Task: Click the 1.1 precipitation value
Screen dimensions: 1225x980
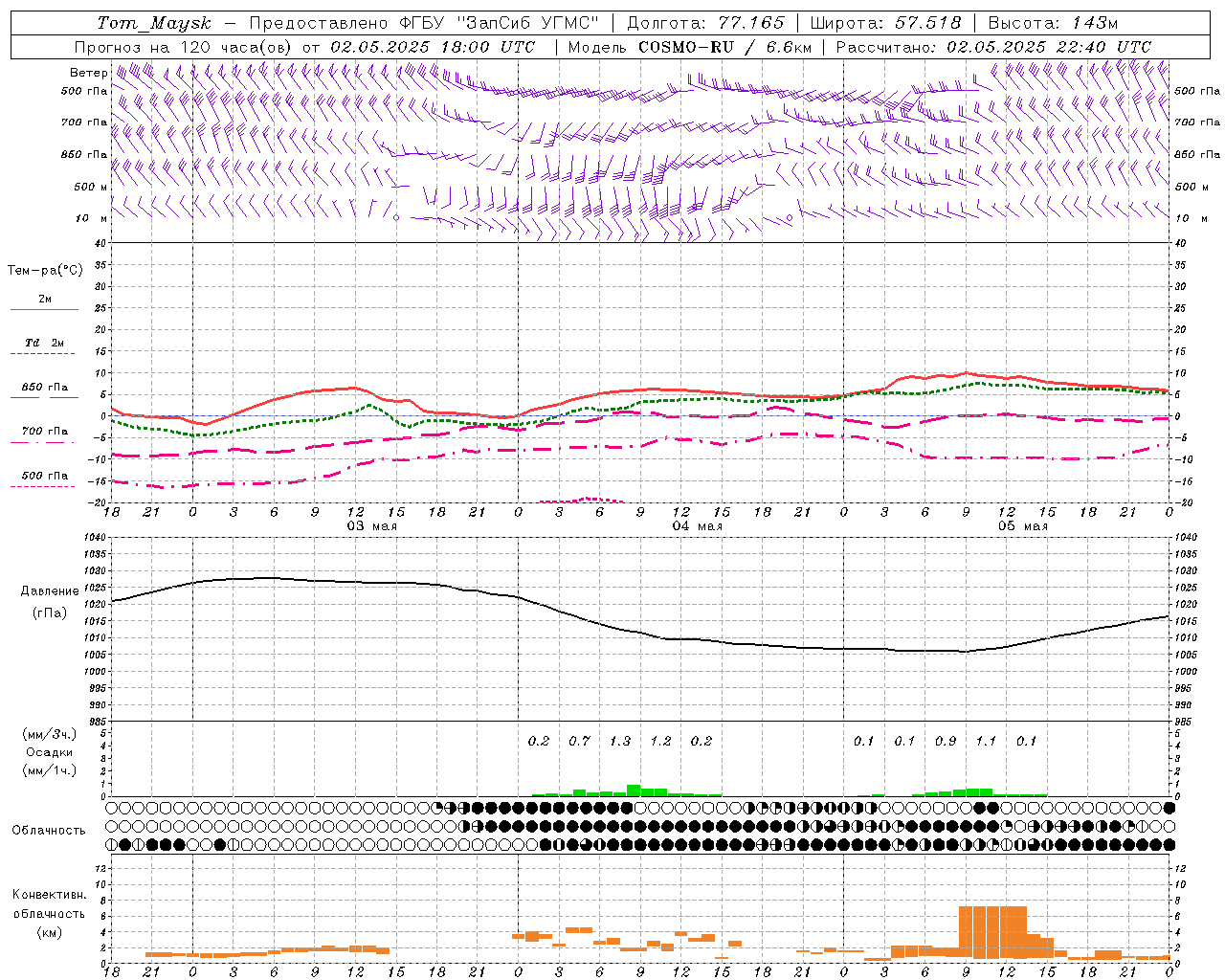Action: click(x=986, y=741)
